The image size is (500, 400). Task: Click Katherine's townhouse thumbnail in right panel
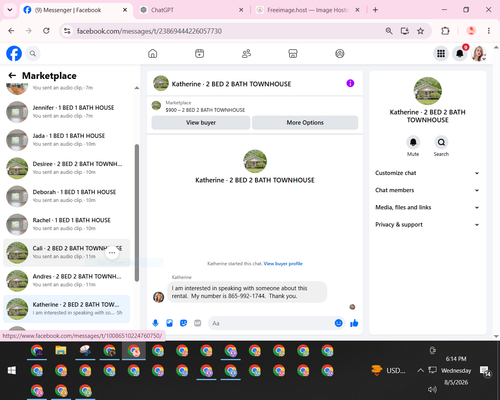[x=428, y=91]
